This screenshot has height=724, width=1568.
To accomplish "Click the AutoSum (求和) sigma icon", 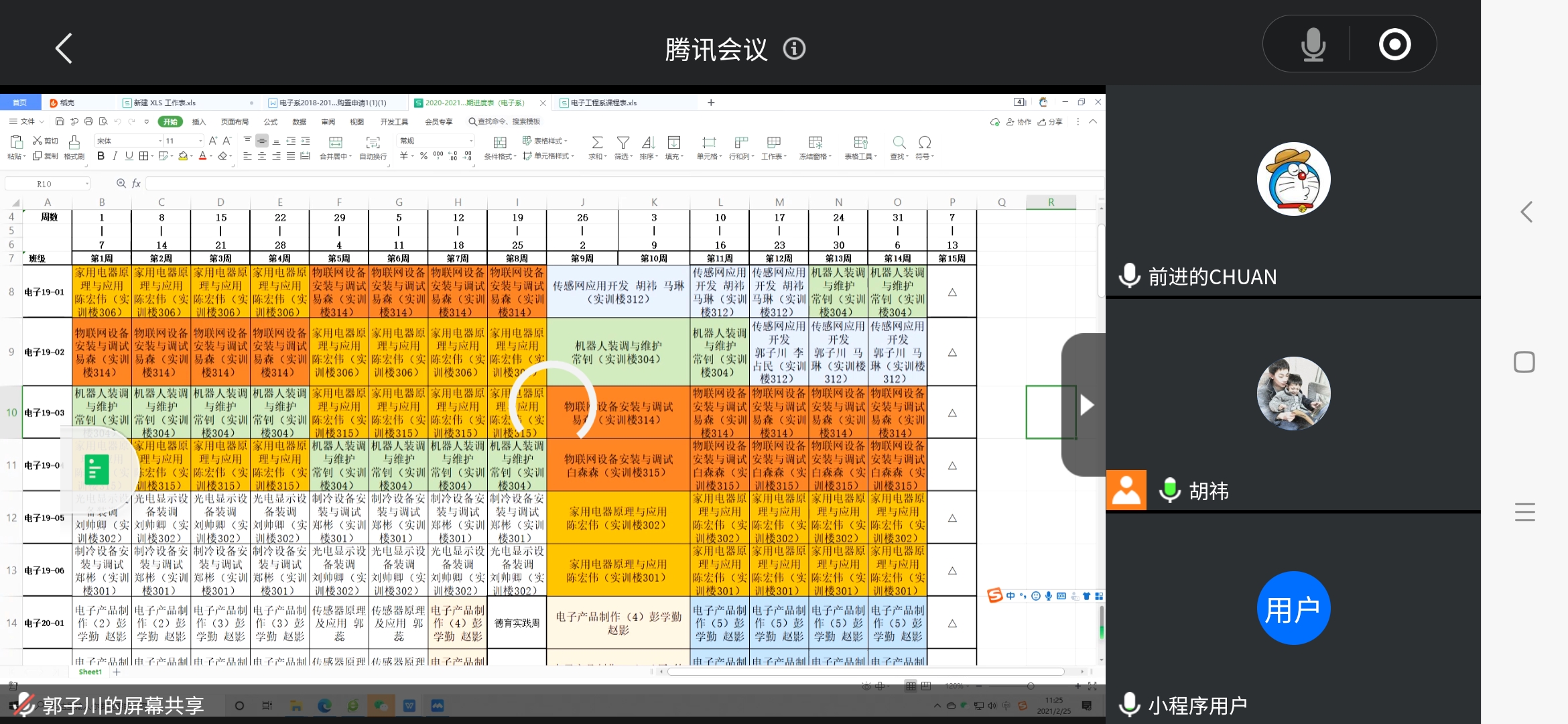I will (x=596, y=142).
